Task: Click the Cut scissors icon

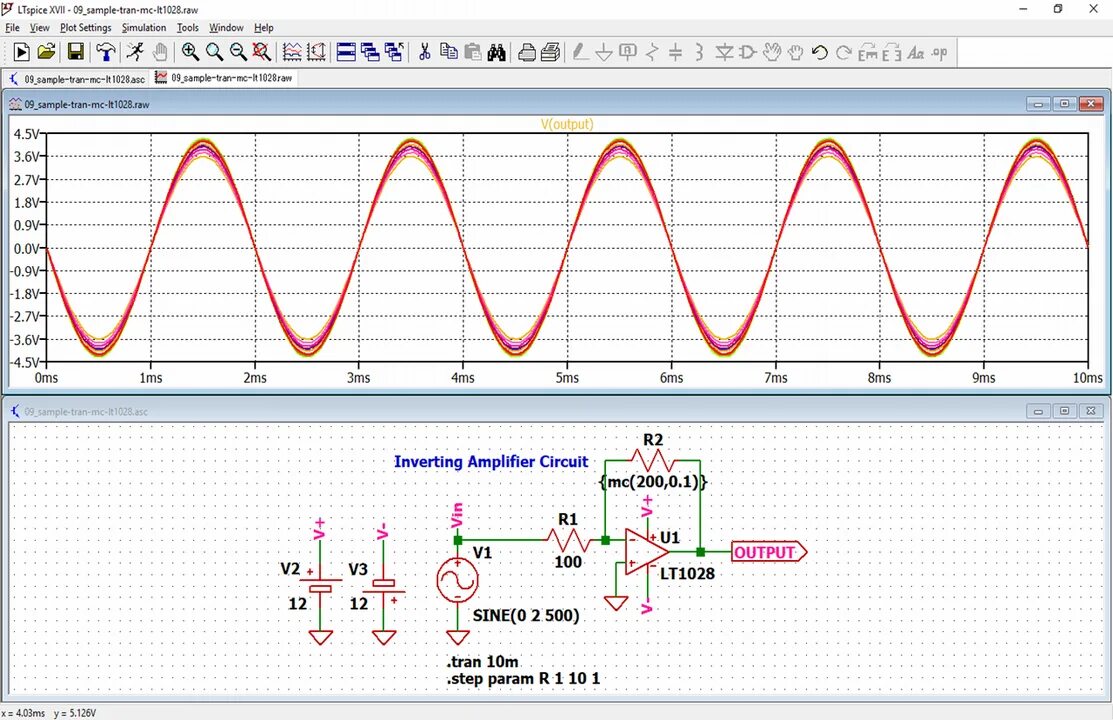Action: tap(424, 52)
